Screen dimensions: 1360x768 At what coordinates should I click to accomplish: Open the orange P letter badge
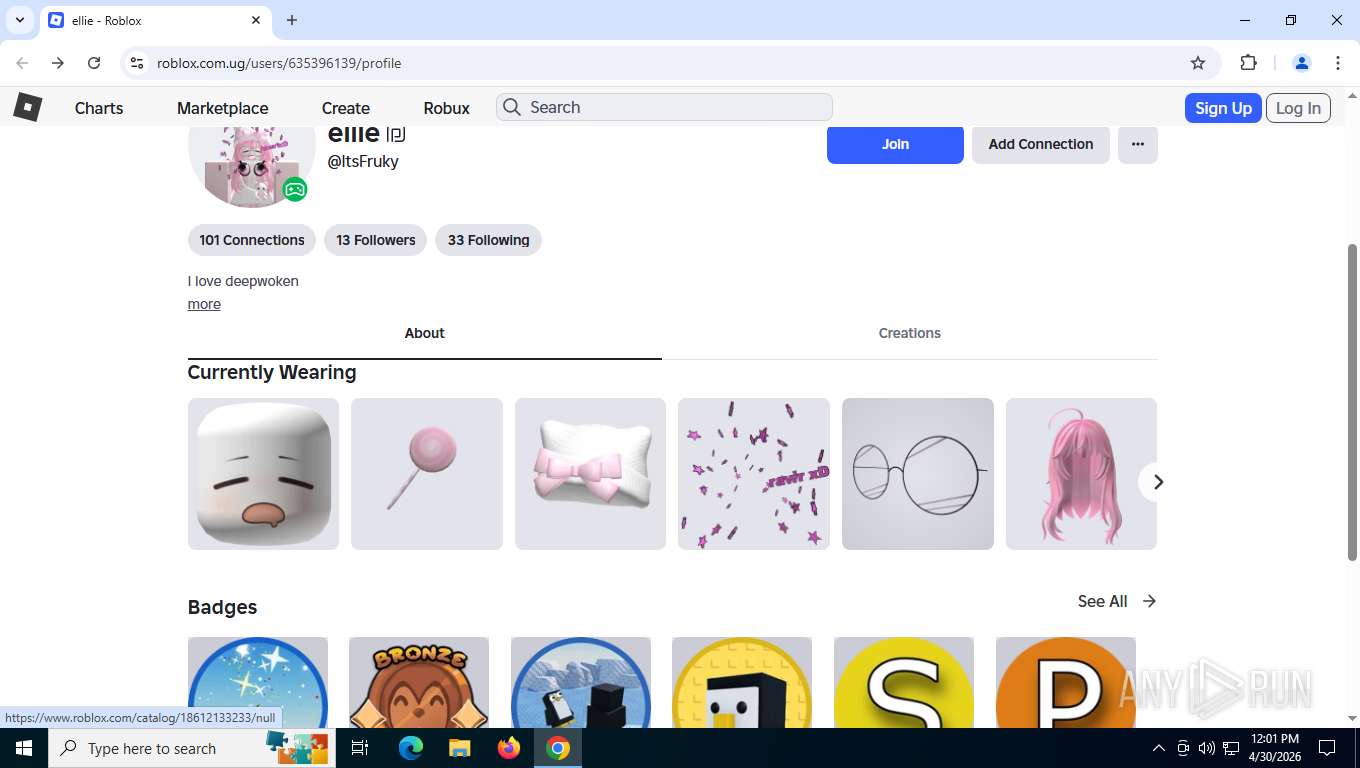click(x=1066, y=682)
